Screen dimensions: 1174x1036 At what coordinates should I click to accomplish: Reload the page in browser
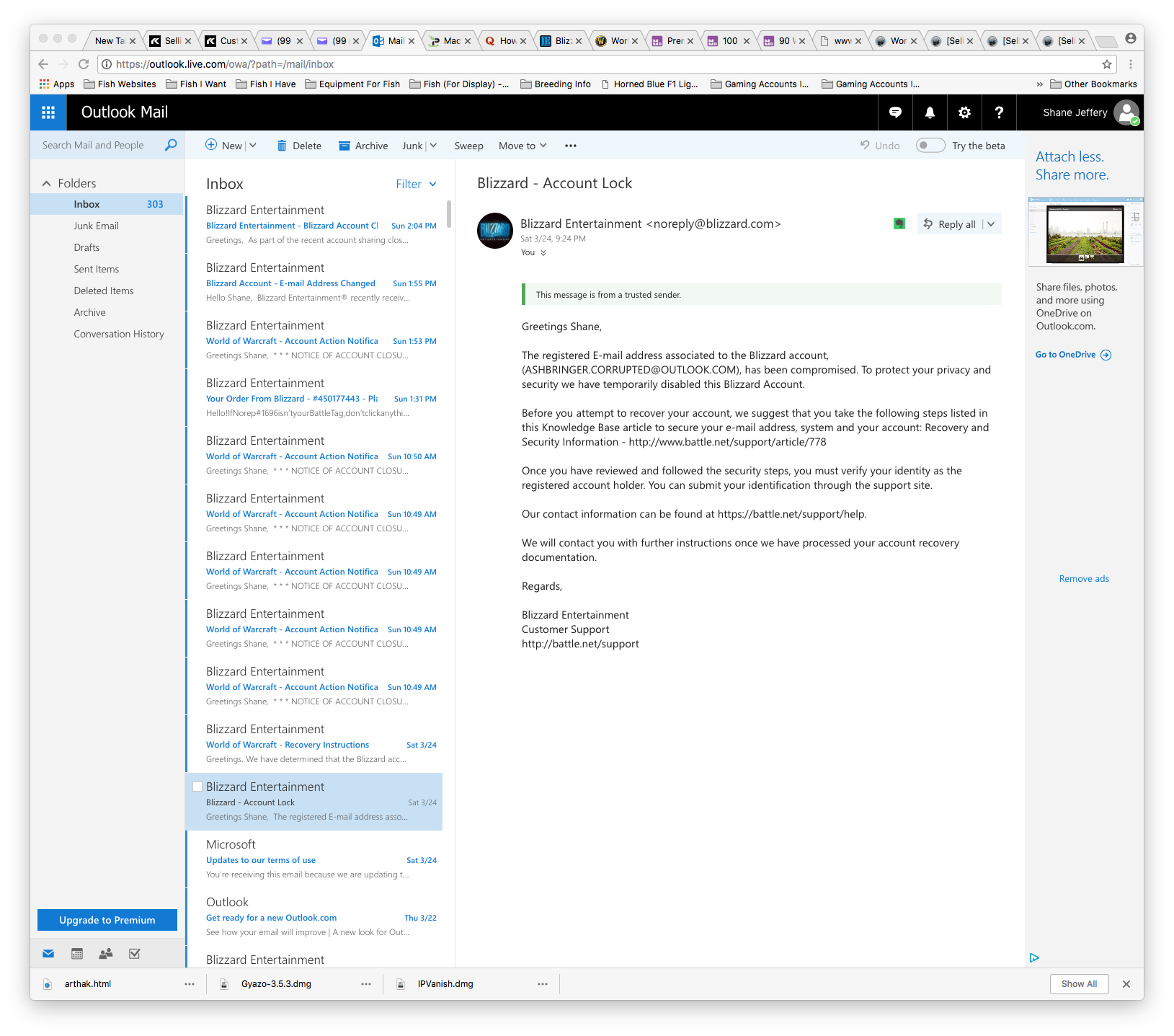tap(84, 64)
